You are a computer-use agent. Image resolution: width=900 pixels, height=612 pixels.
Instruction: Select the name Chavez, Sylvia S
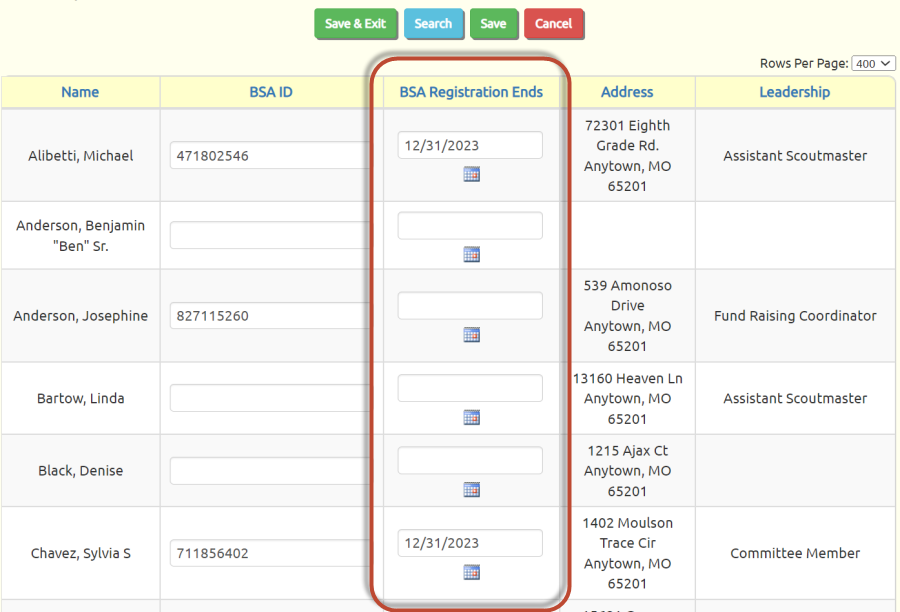pos(80,553)
